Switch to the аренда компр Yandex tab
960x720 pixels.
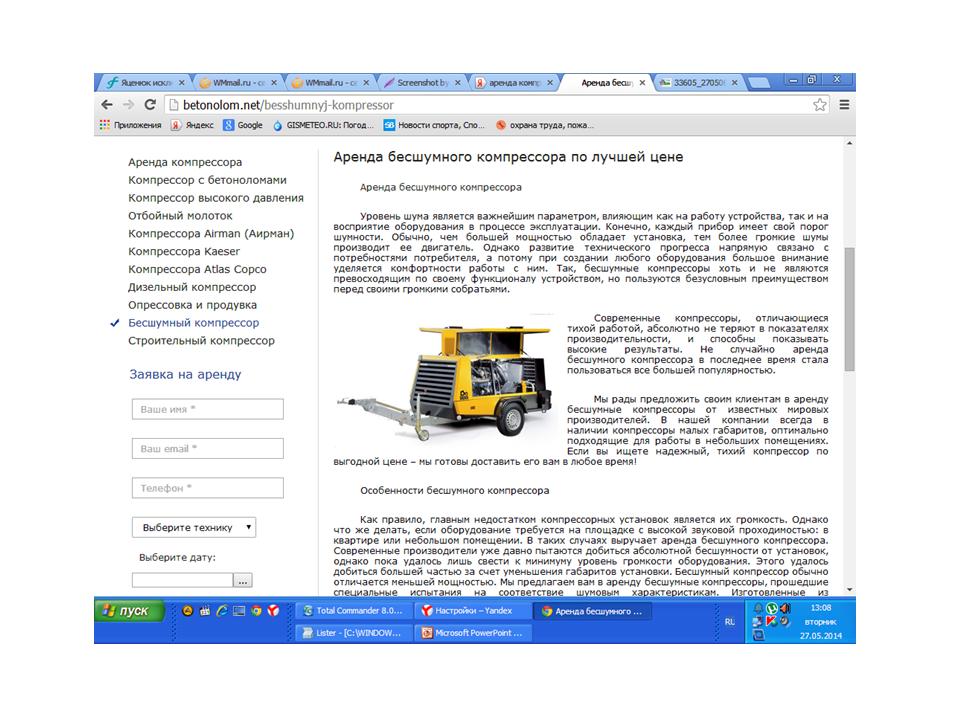click(513, 83)
